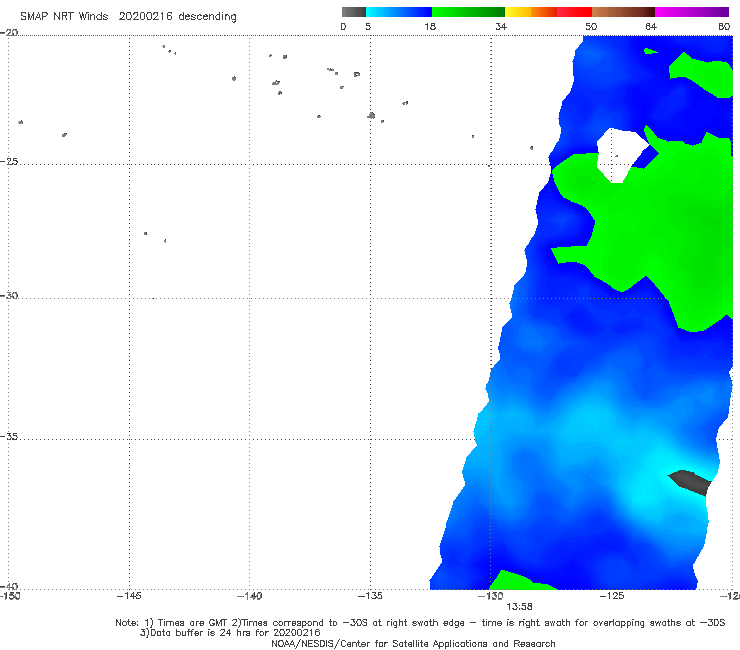Click the magenta 64-80 segment of color bar

692,12
